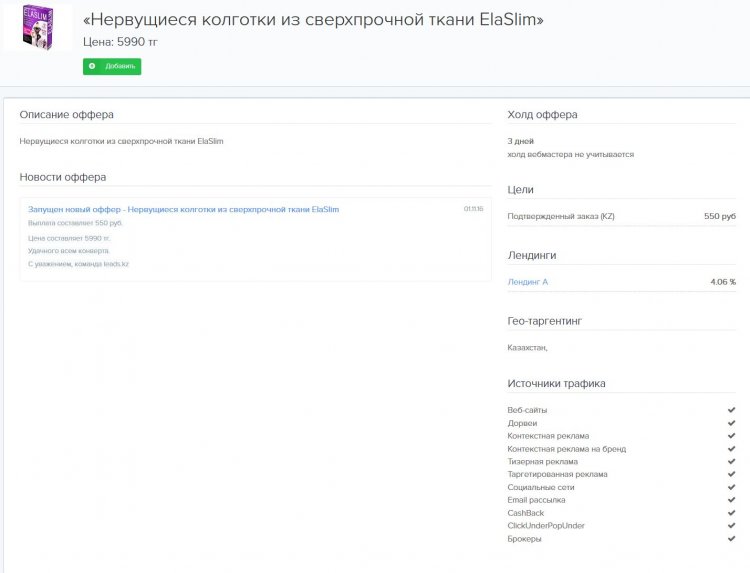750x573 pixels.
Task: Toggle the ClickUnderPopUnder checkmark
Action: coord(731,526)
